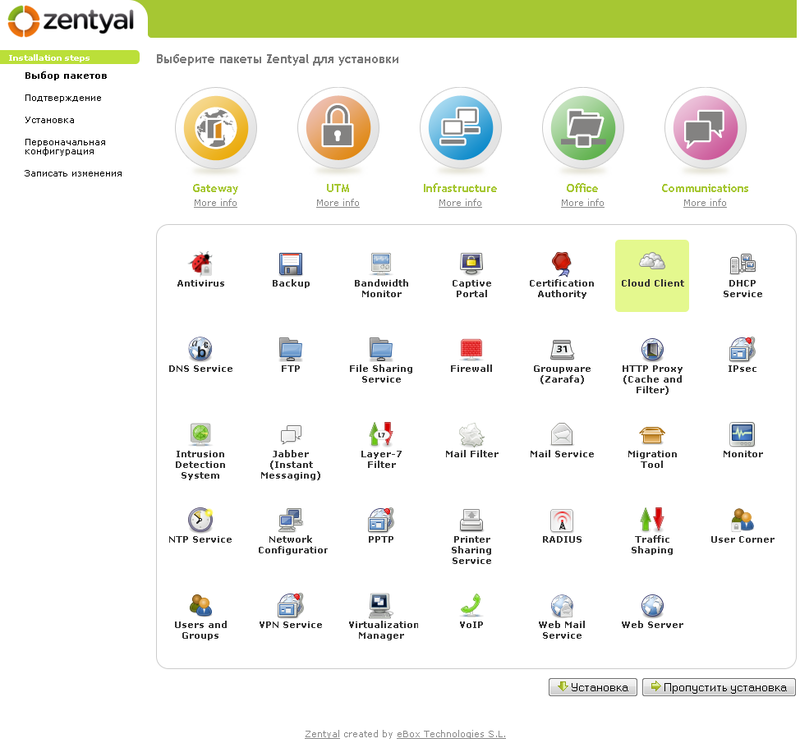Select the Printer Sharing Service package

click(x=471, y=537)
